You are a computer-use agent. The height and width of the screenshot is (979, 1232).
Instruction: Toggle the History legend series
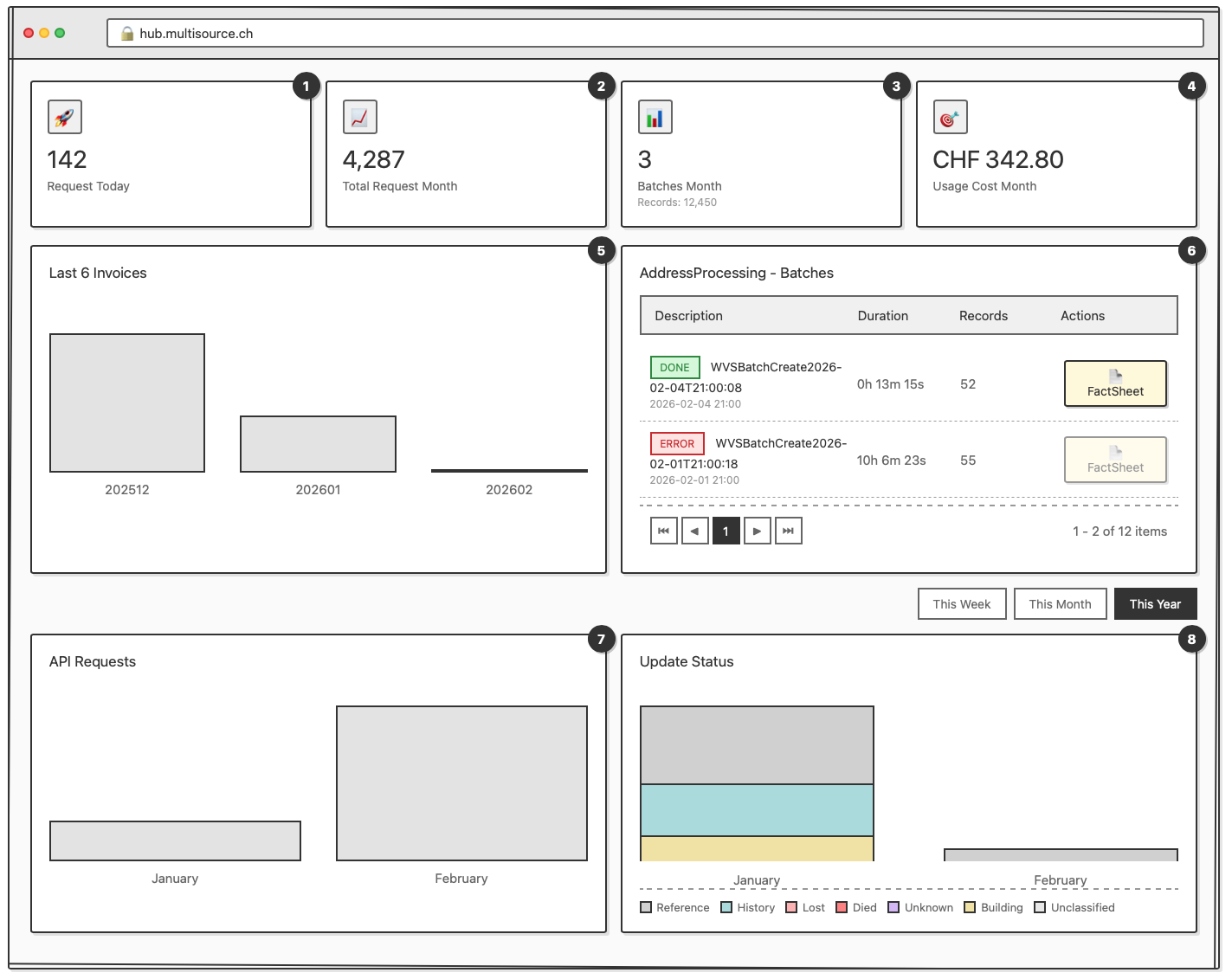(x=748, y=907)
